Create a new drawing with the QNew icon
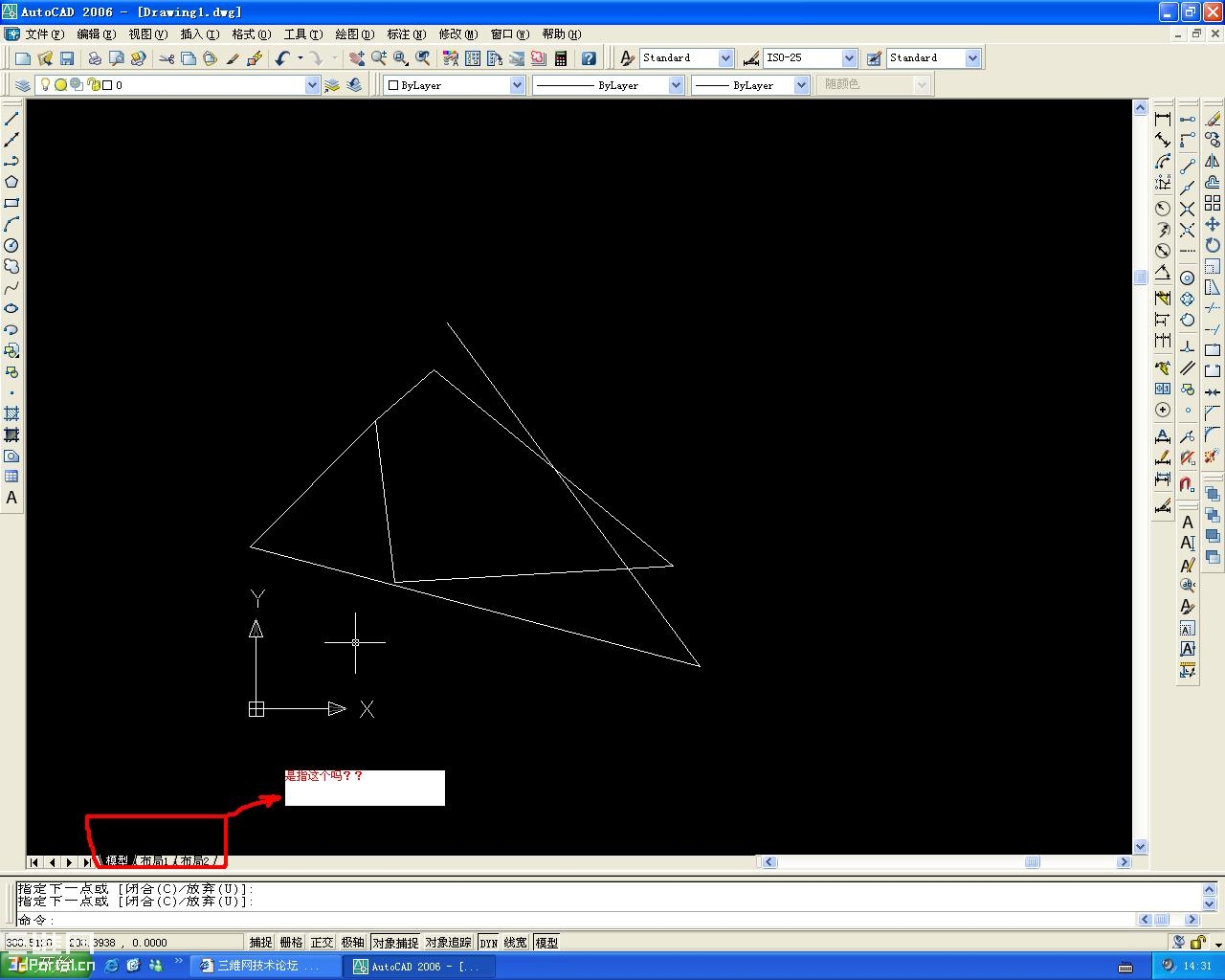This screenshot has height=980, width=1225. coord(23,58)
